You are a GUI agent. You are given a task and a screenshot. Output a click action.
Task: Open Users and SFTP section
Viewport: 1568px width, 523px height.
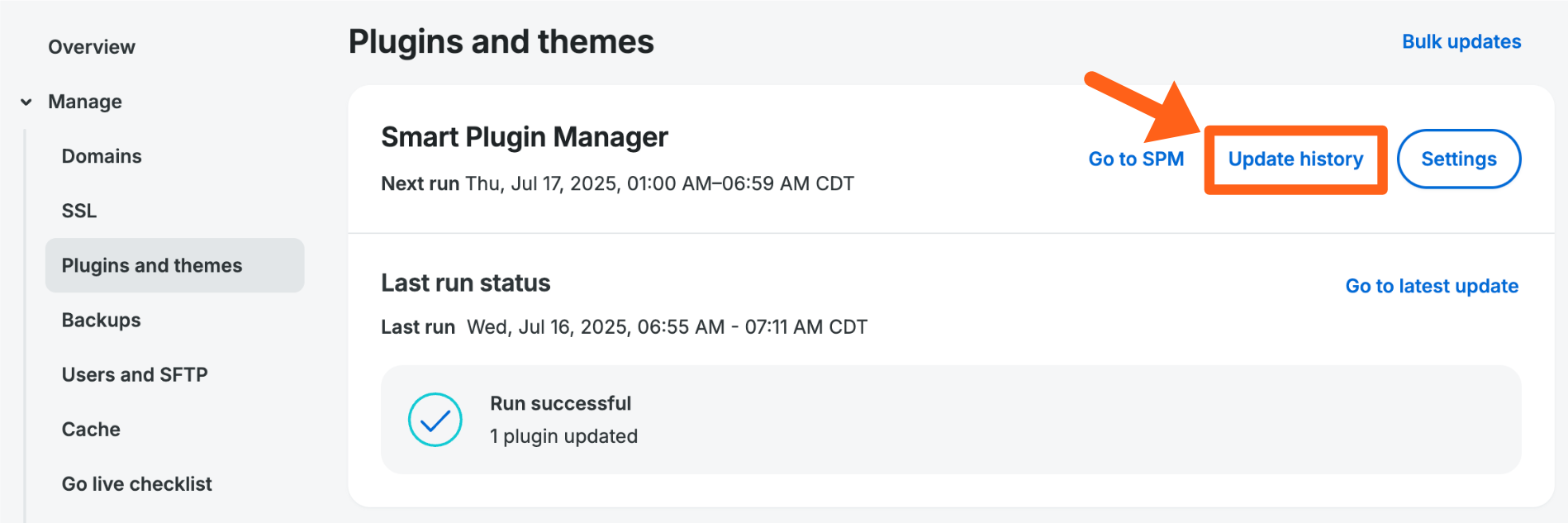(135, 374)
